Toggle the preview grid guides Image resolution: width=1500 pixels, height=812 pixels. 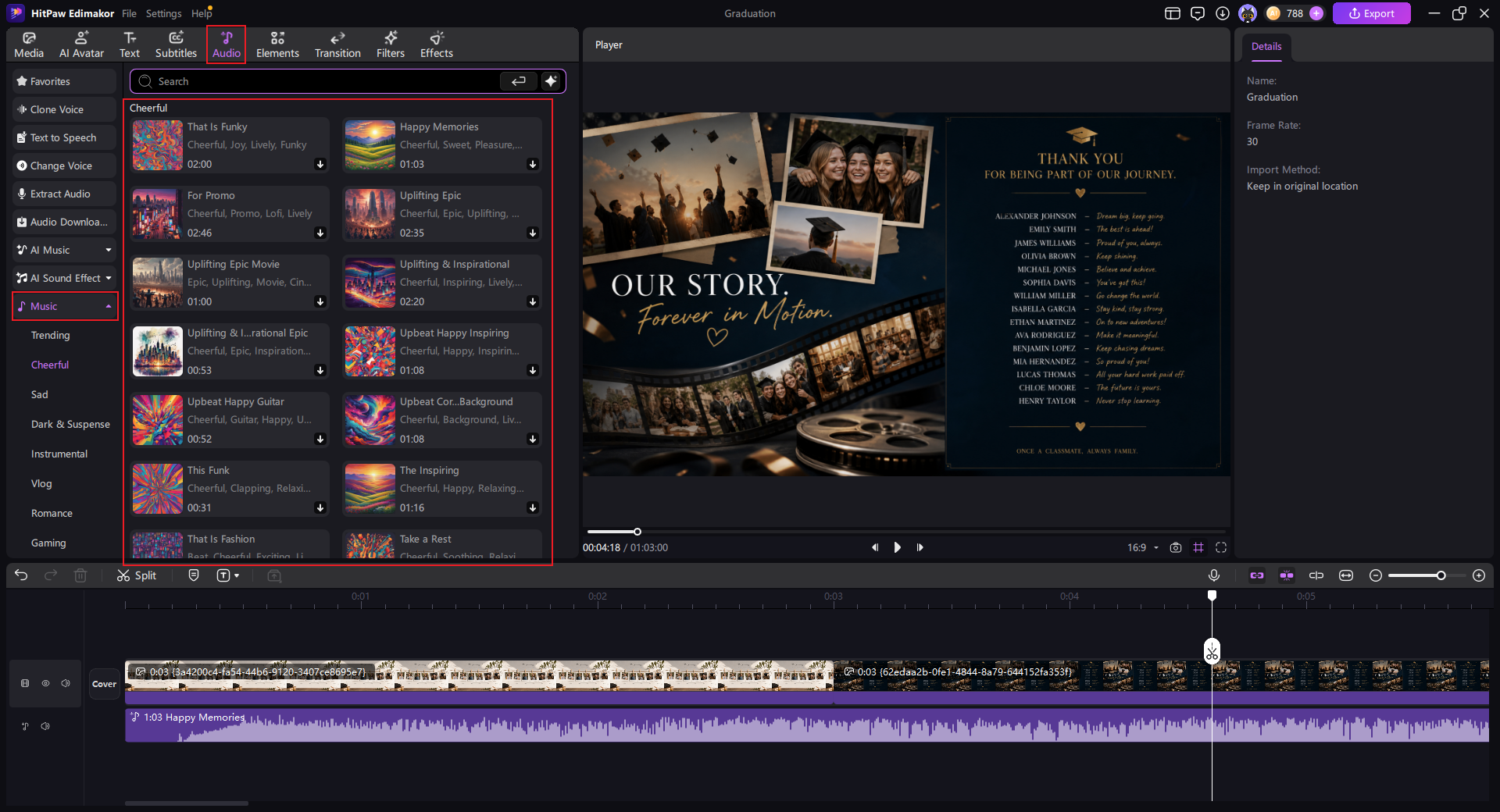pyautogui.click(x=1198, y=547)
